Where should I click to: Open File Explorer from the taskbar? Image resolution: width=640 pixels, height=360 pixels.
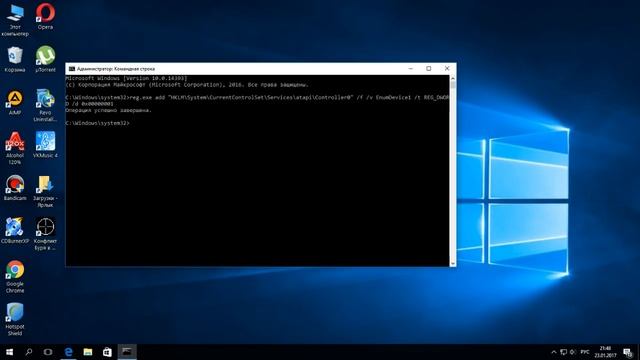[x=88, y=352]
